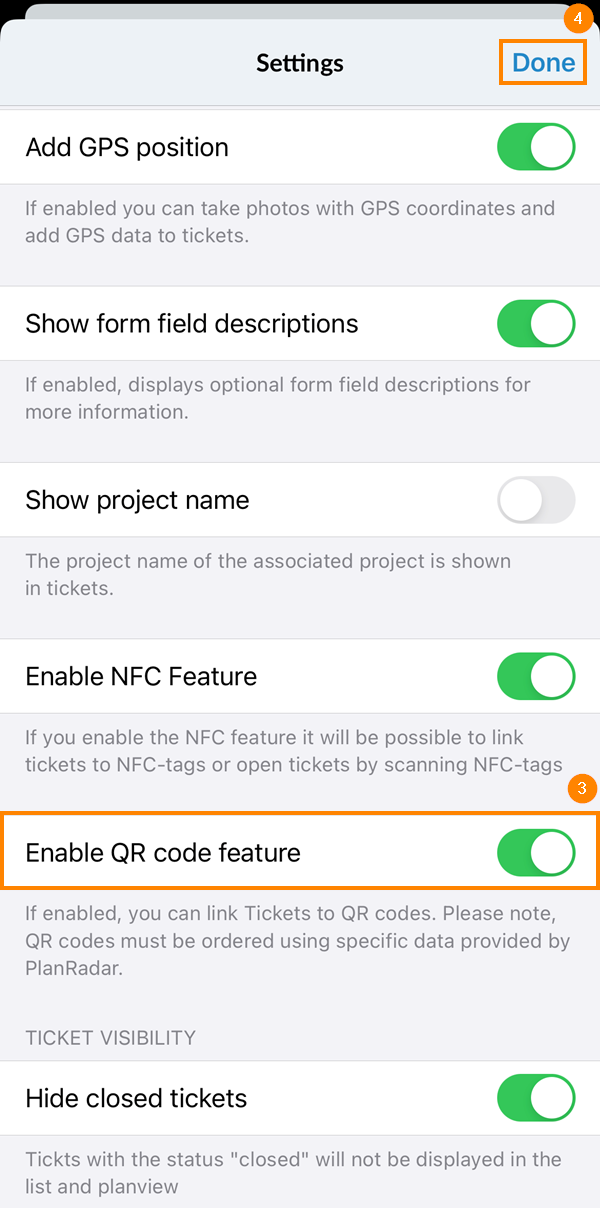Select the Add GPS position label
The width and height of the screenshot is (600, 1208).
click(x=127, y=147)
